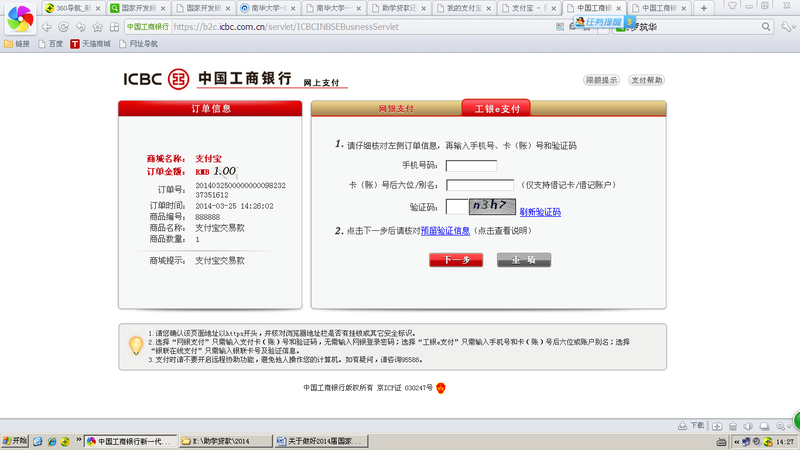Select the 工银e支付 payment tab
This screenshot has width=800, height=450.
tap(496, 108)
